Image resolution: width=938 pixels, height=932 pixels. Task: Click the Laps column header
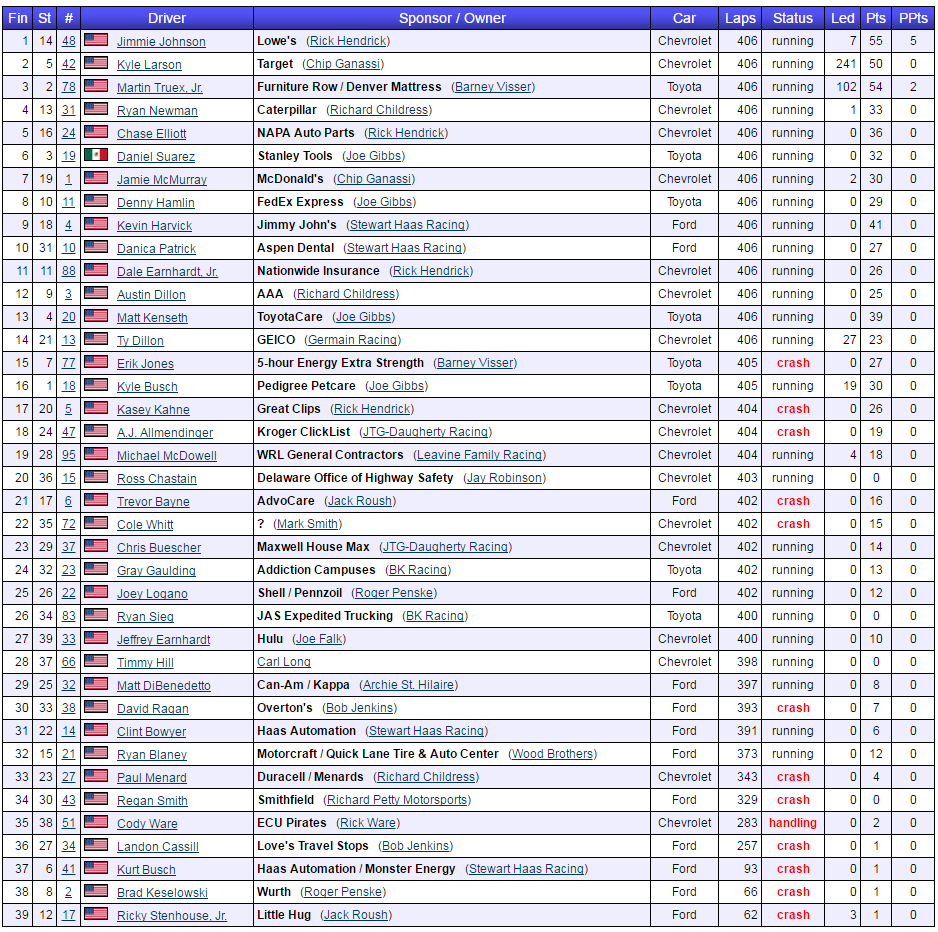point(740,18)
